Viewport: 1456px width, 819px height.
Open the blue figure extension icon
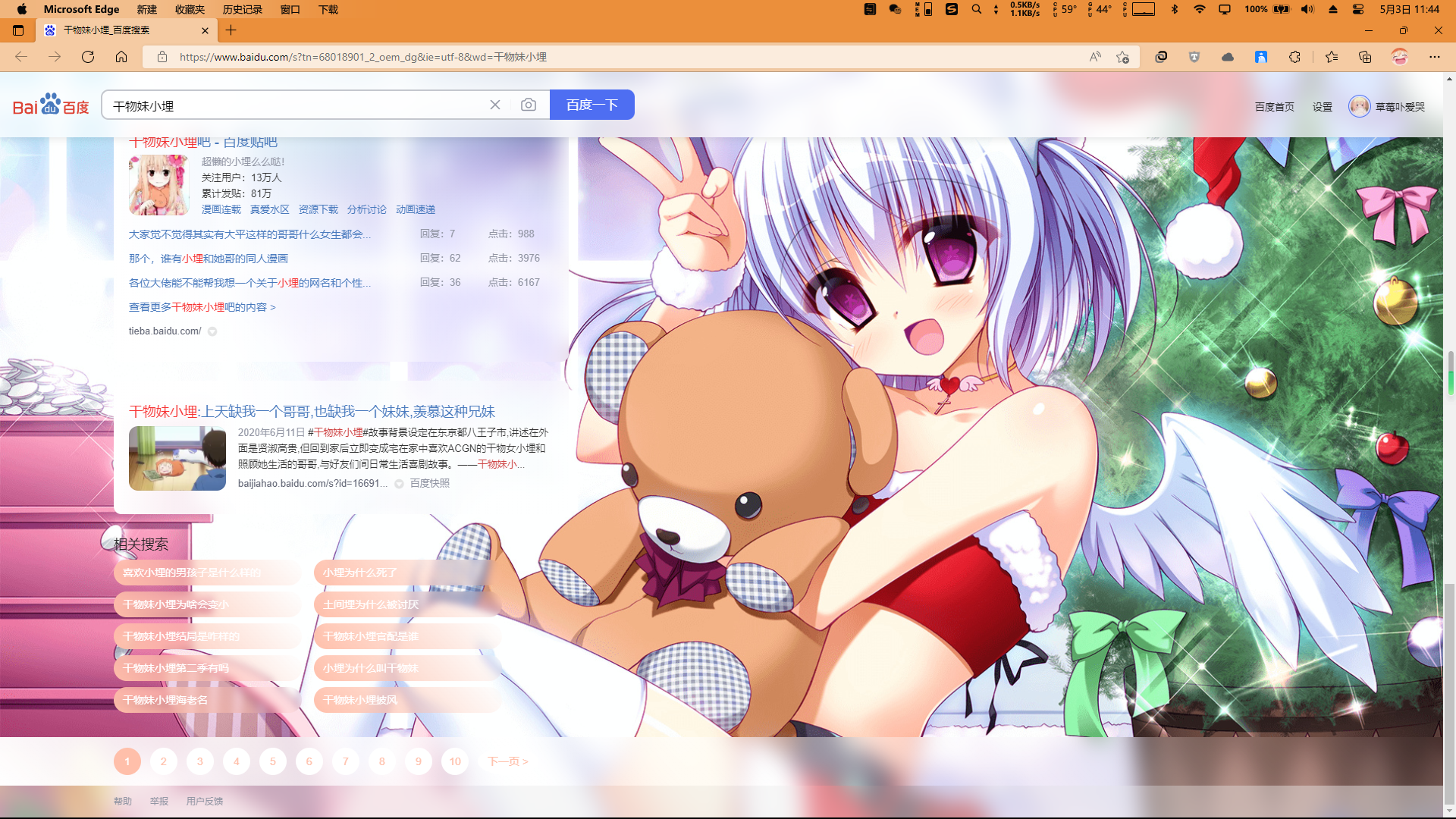(x=1261, y=57)
